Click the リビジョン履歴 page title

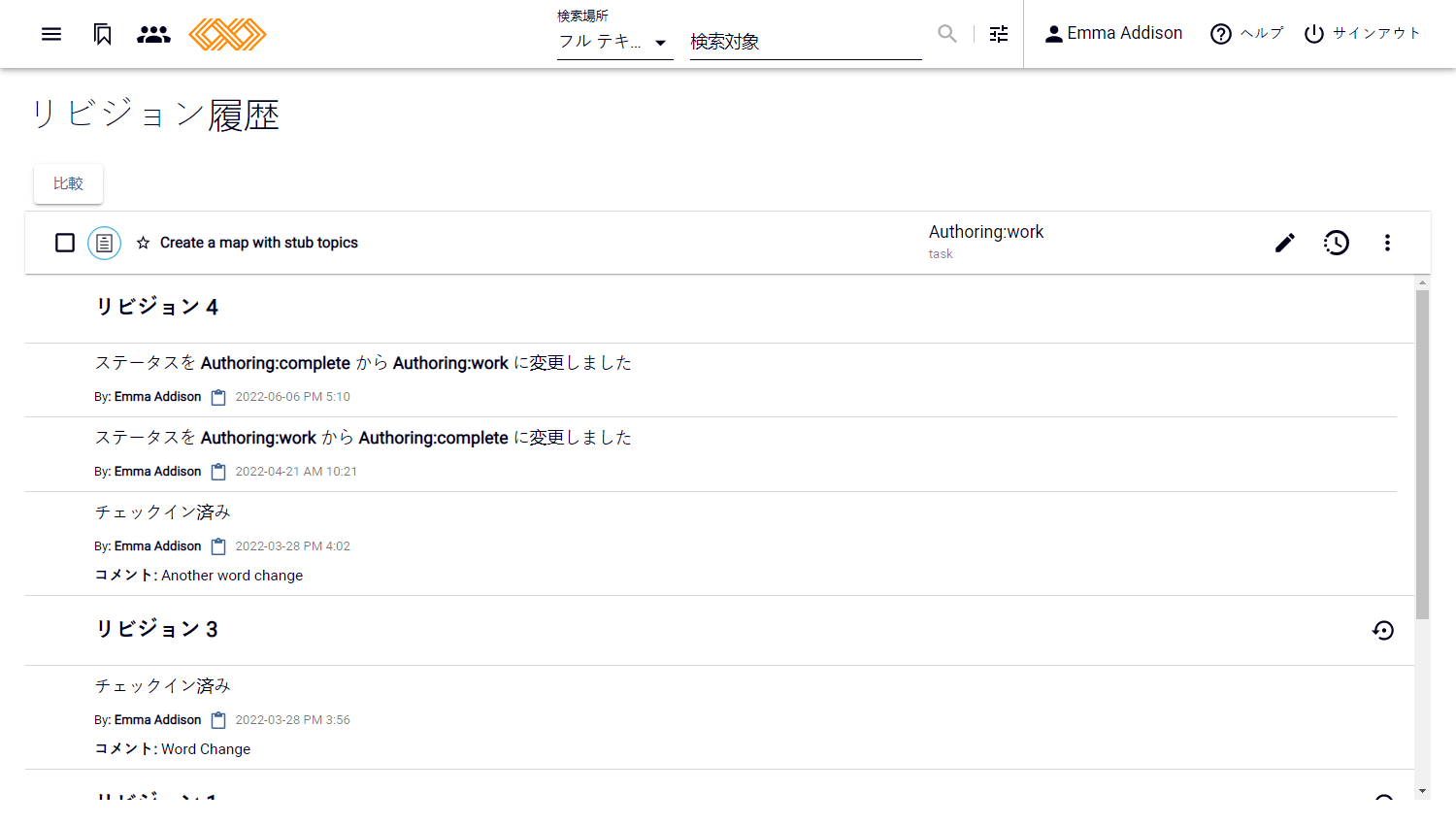coord(155,115)
